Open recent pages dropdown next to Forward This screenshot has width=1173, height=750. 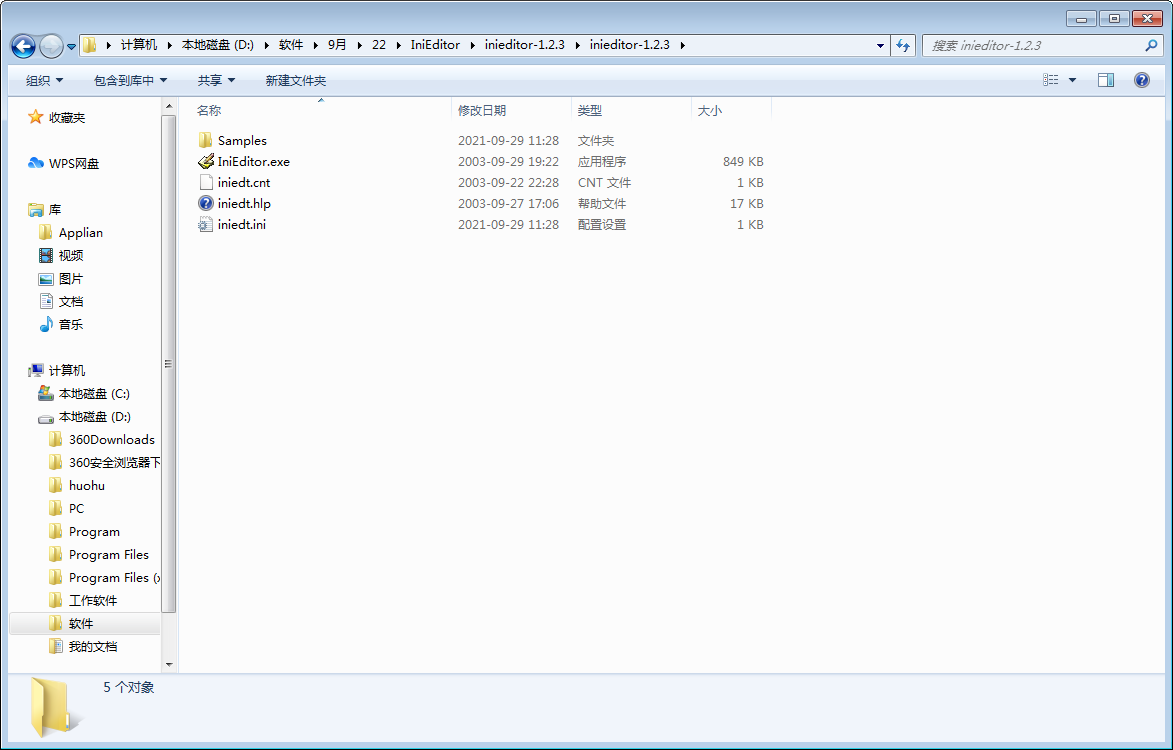(x=72, y=46)
